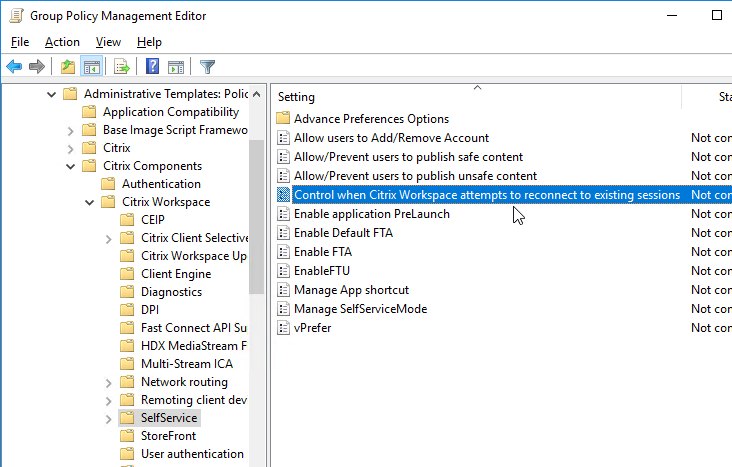
Task: Select Control when Citrix Workspace attempts to reconnect
Action: (487, 195)
